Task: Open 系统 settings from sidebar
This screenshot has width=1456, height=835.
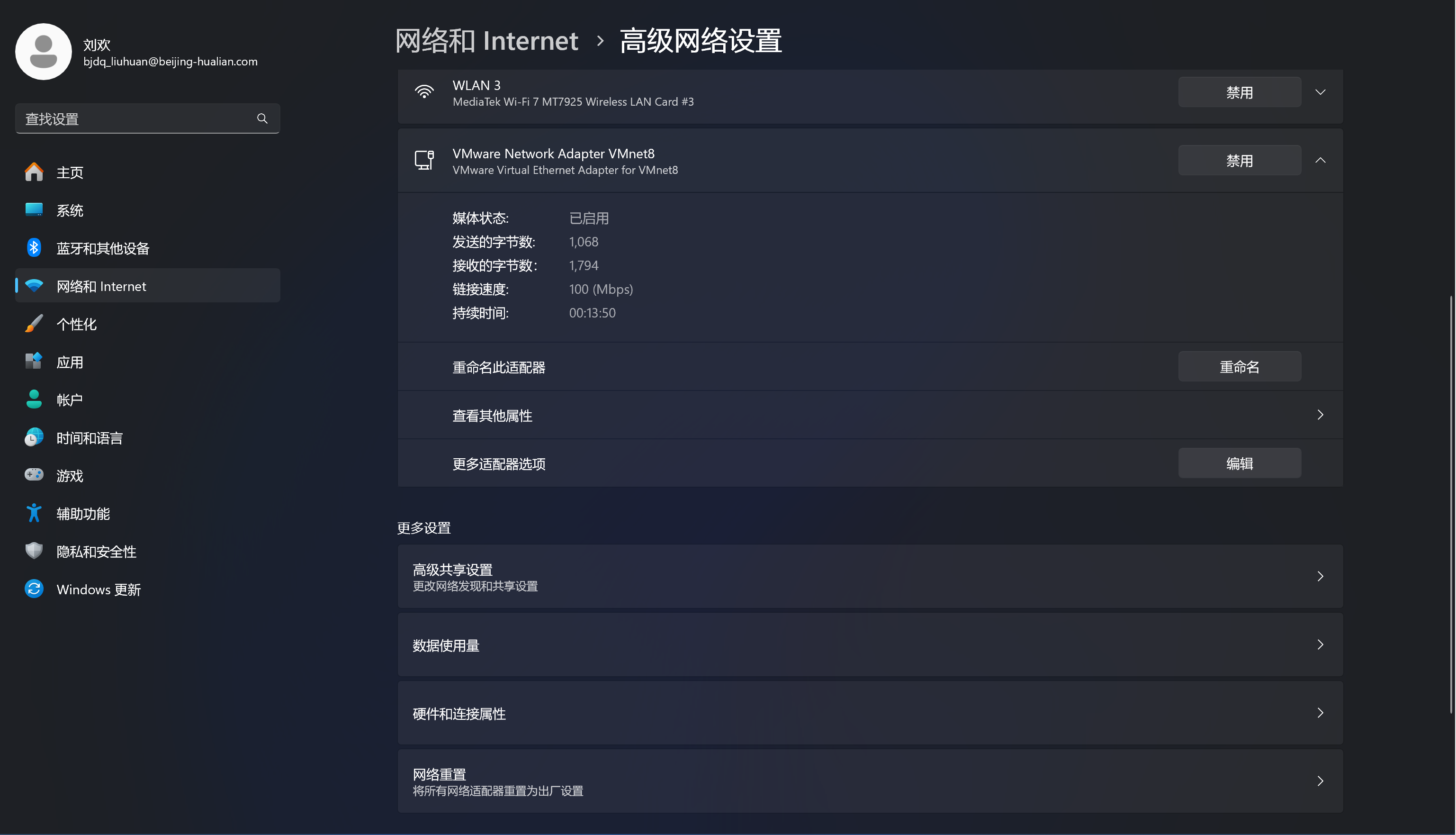Action: click(x=70, y=210)
